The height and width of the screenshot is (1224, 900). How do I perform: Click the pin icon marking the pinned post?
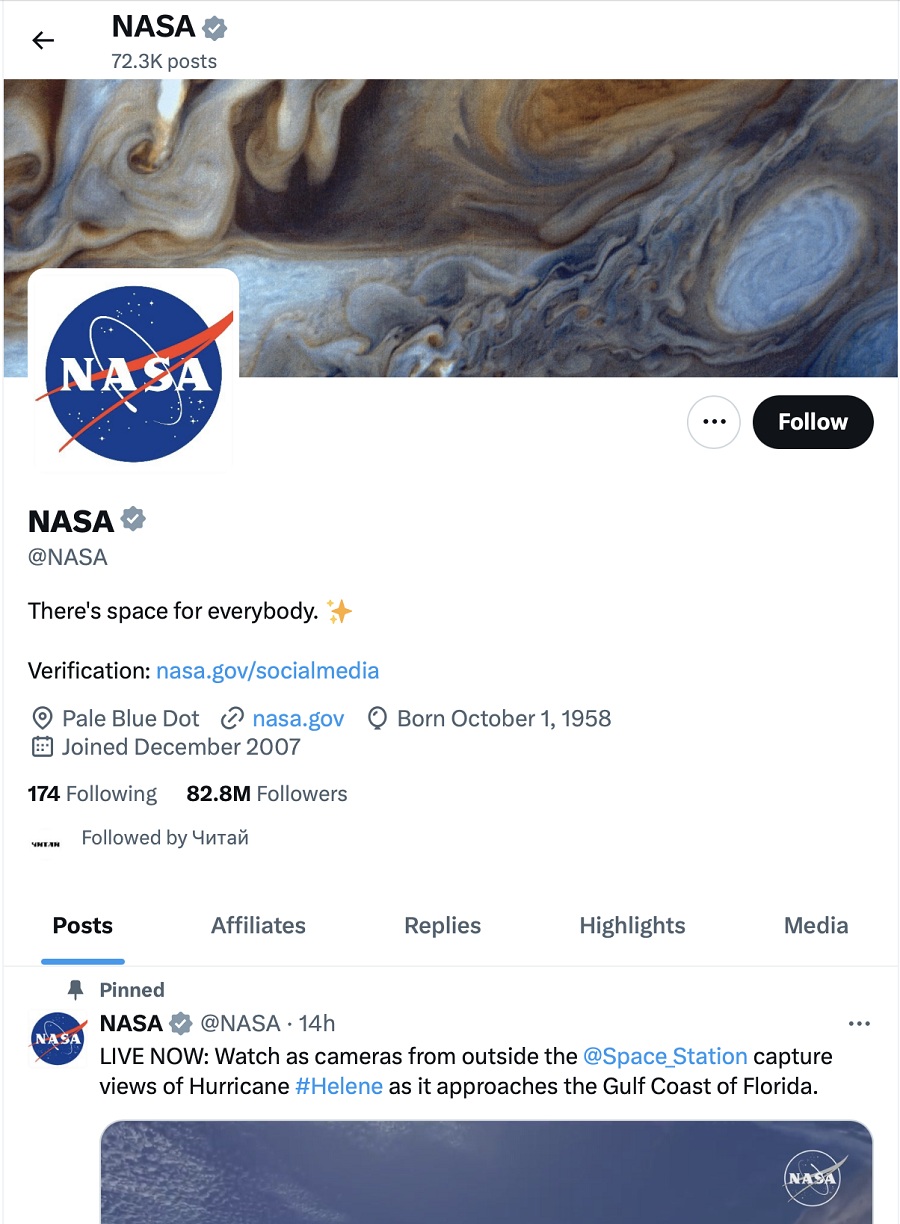pyautogui.click(x=77, y=989)
